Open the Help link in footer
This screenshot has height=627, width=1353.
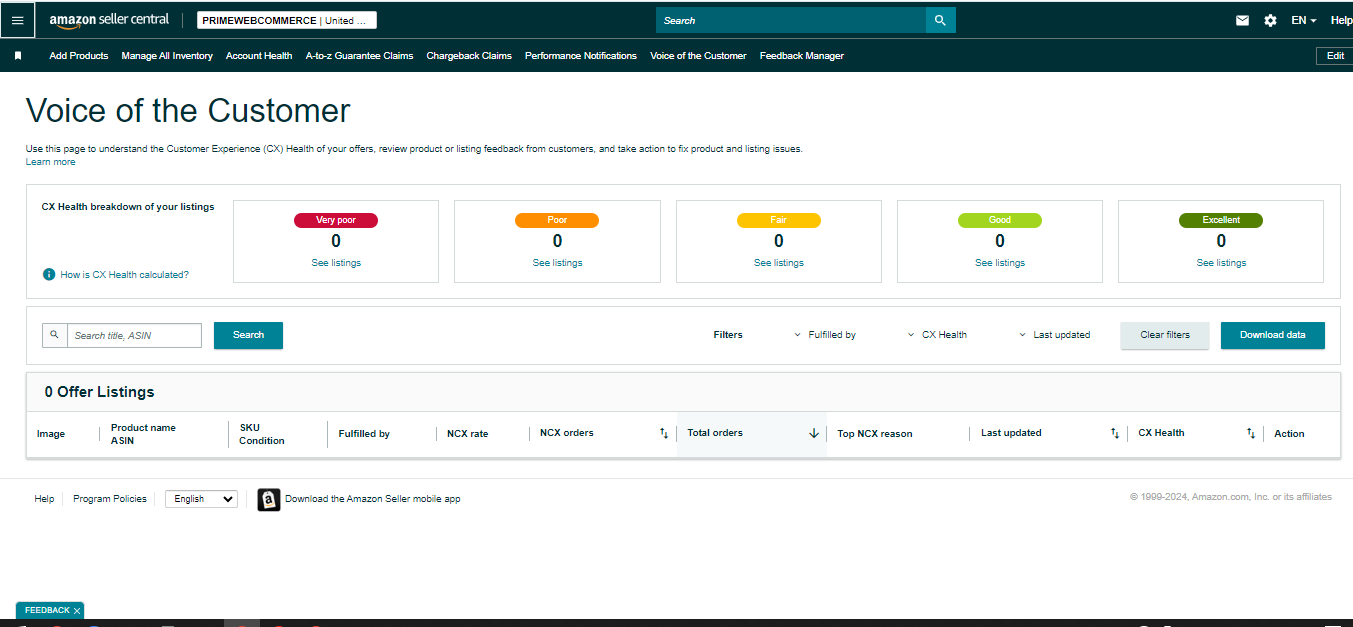coord(44,499)
